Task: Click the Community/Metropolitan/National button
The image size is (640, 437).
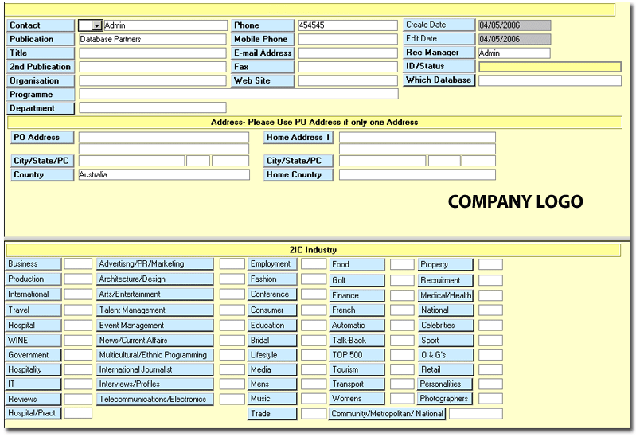Action: pos(387,413)
